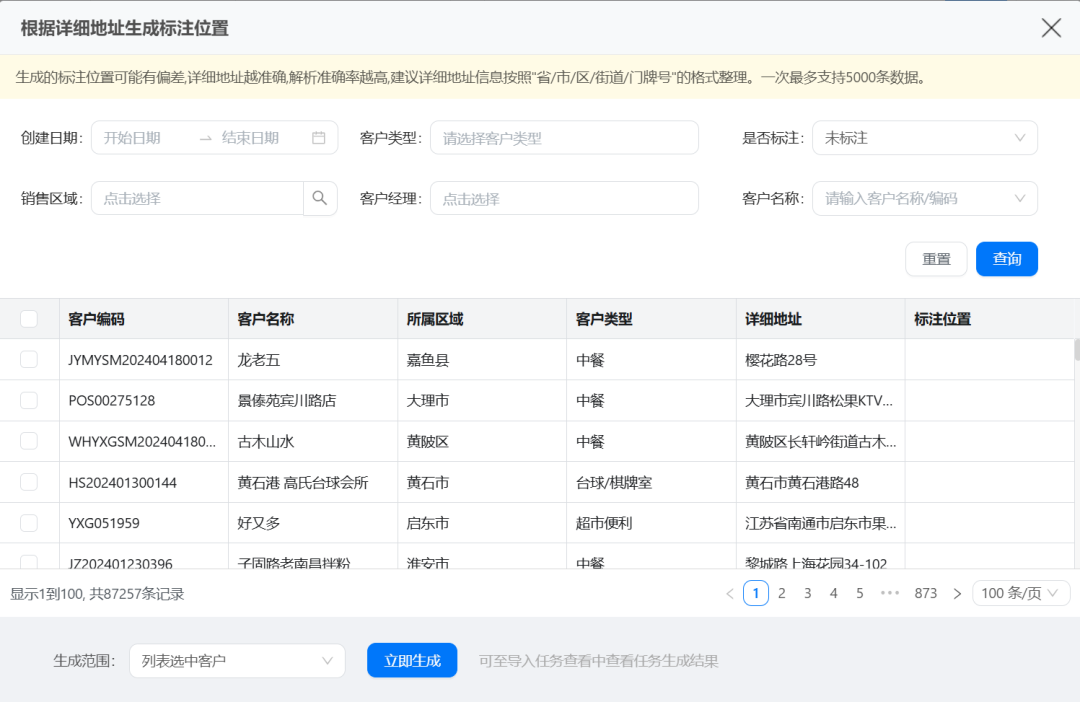1080x702 pixels.
Task: Open the 是否标注 dropdown showing 未标注
Action: pyautogui.click(x=924, y=137)
